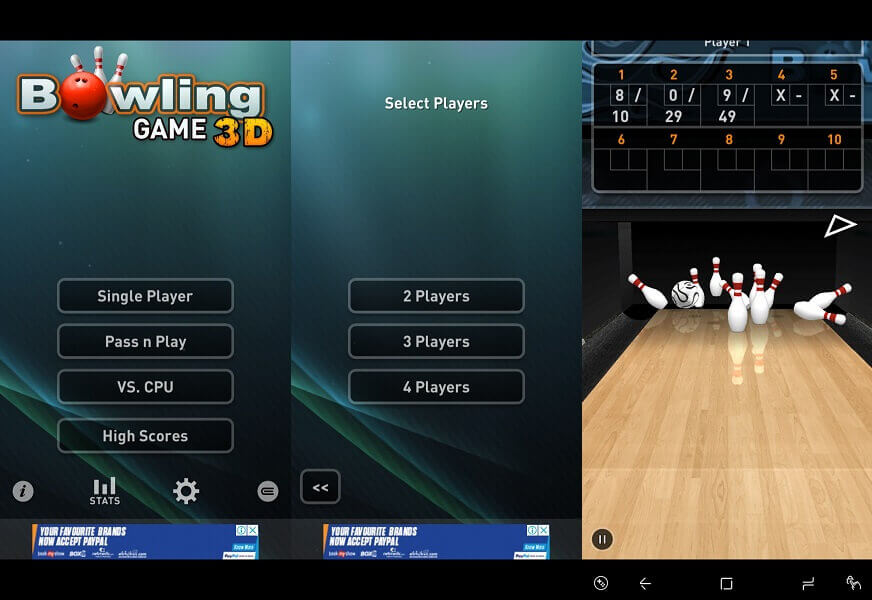Click the frame 5 strike X box
The width and height of the screenshot is (872, 600).
[x=834, y=96]
